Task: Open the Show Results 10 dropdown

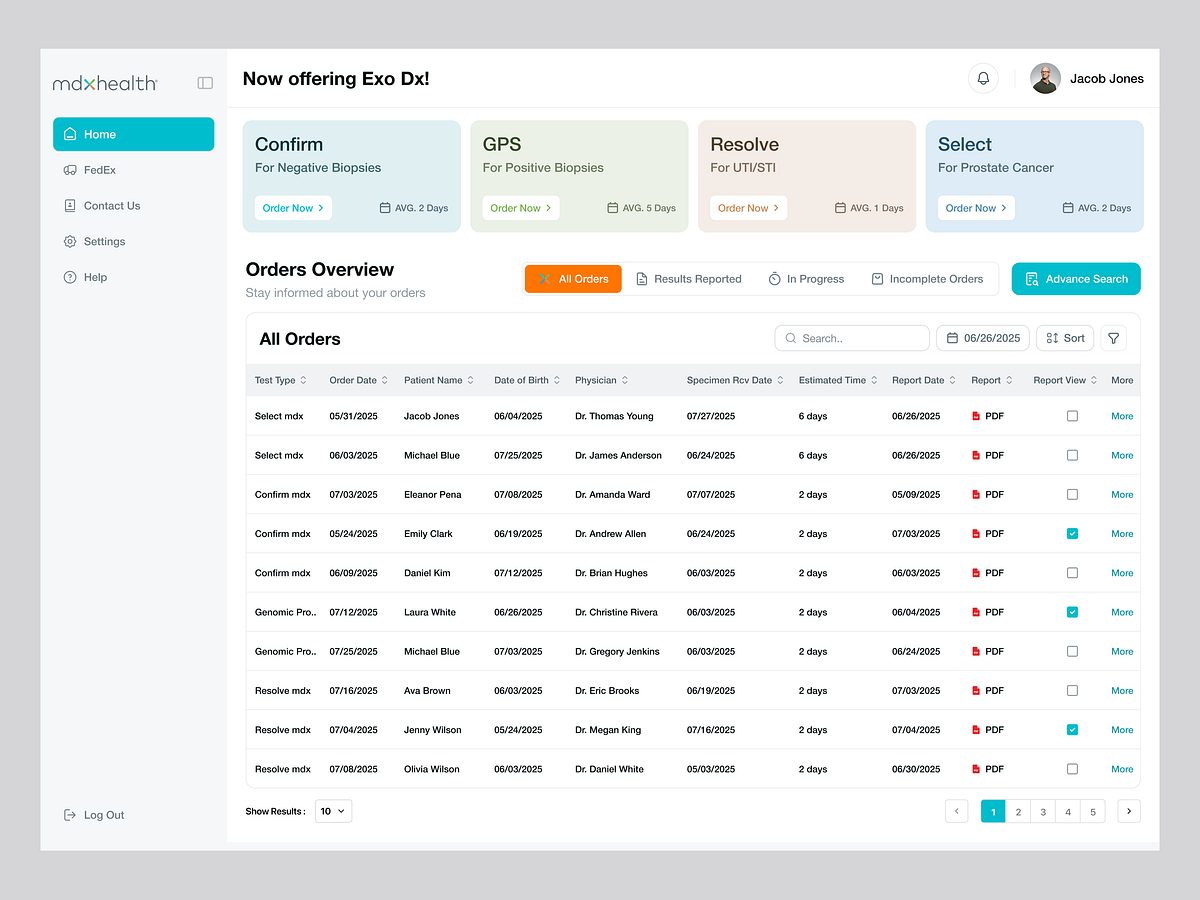Action: (333, 811)
